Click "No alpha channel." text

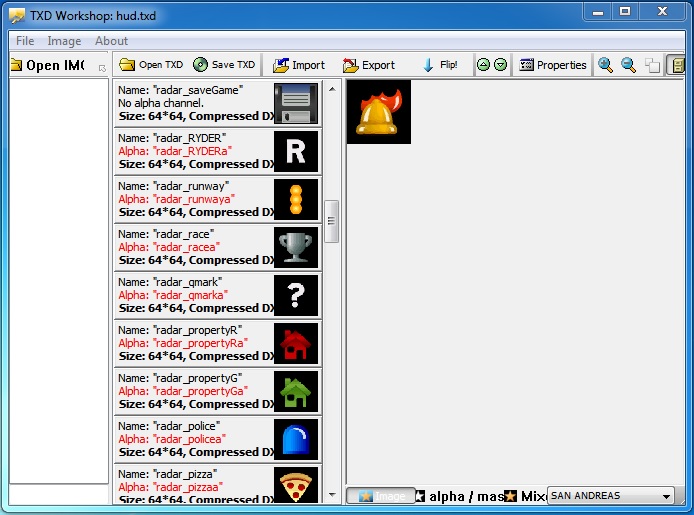click(x=161, y=103)
